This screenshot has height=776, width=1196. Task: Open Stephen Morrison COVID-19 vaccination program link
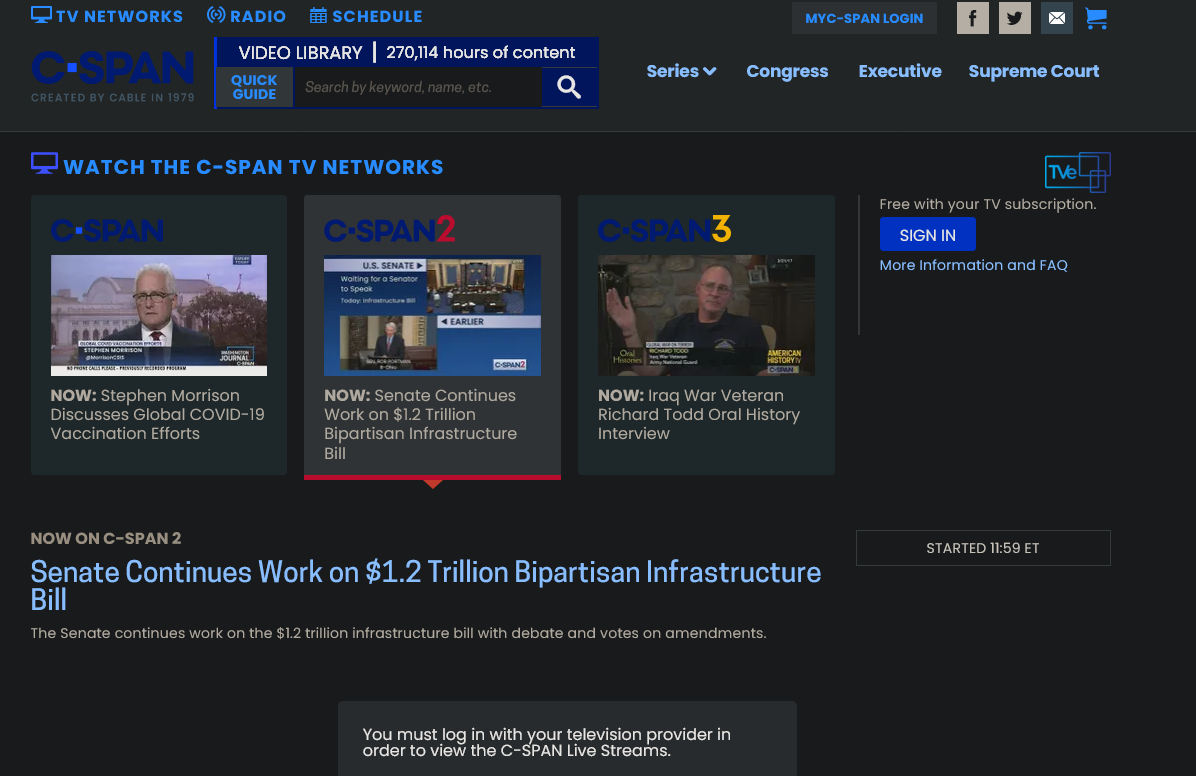point(158,414)
